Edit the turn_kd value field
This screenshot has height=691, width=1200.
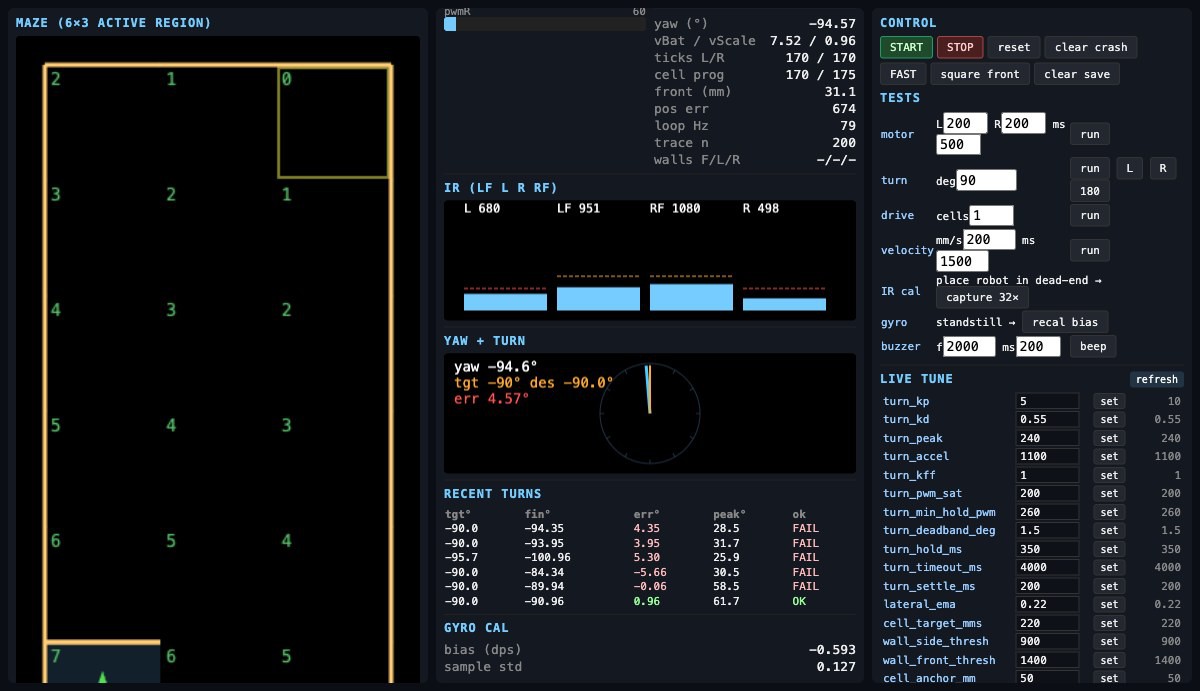pos(1047,419)
